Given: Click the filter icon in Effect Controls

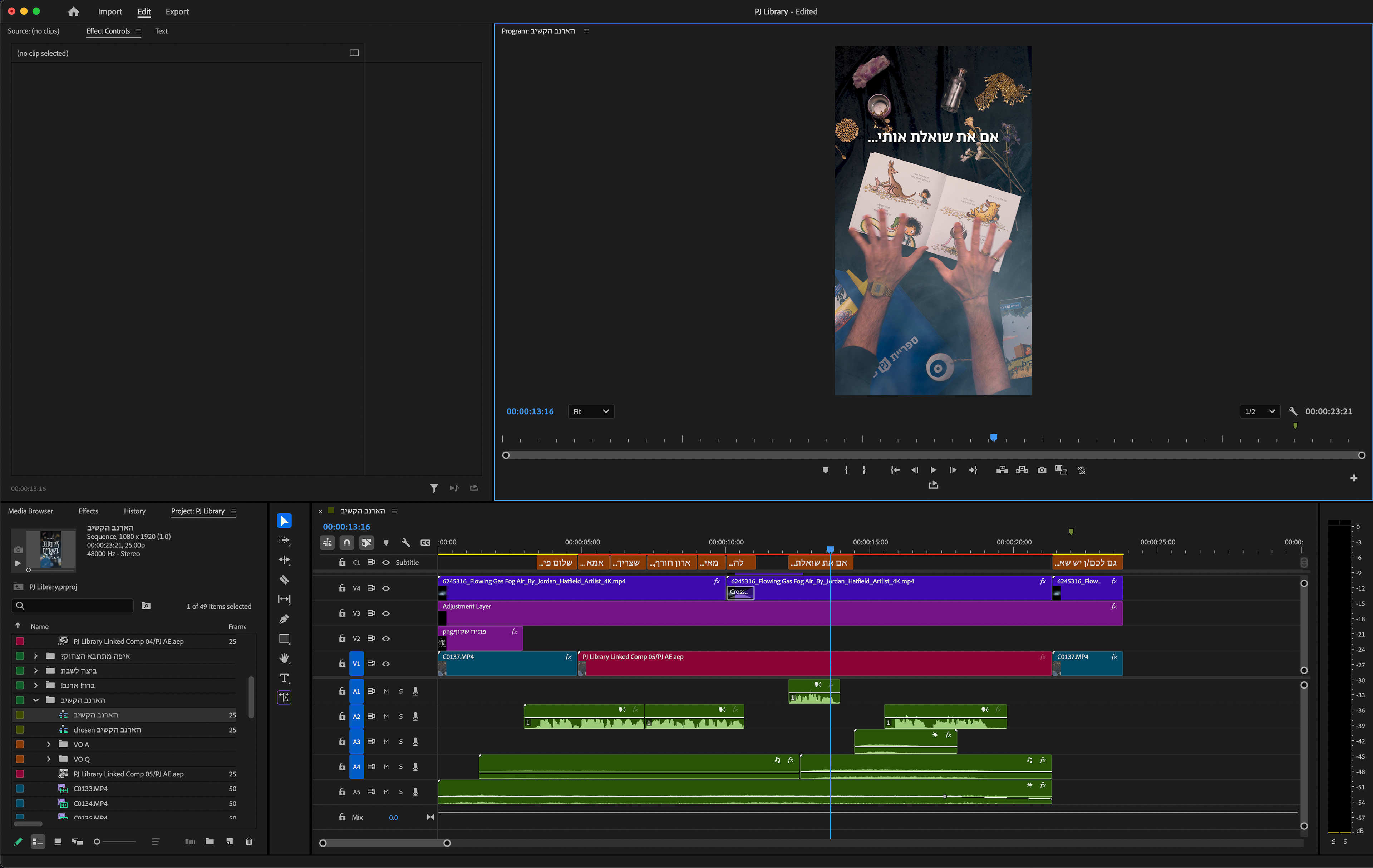Looking at the screenshot, I should click(x=434, y=488).
